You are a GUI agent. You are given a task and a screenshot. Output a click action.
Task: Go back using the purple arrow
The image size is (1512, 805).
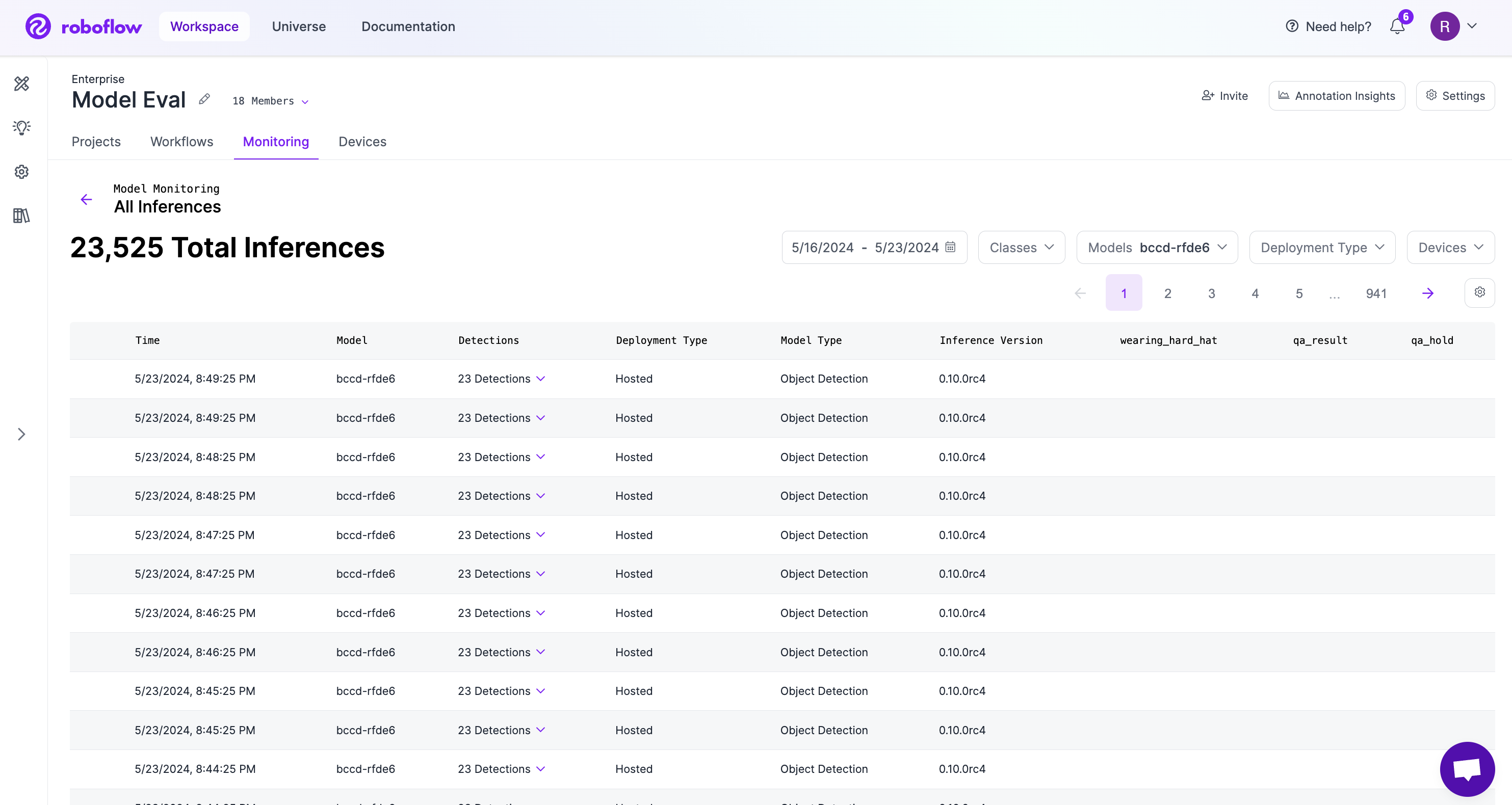tap(86, 200)
